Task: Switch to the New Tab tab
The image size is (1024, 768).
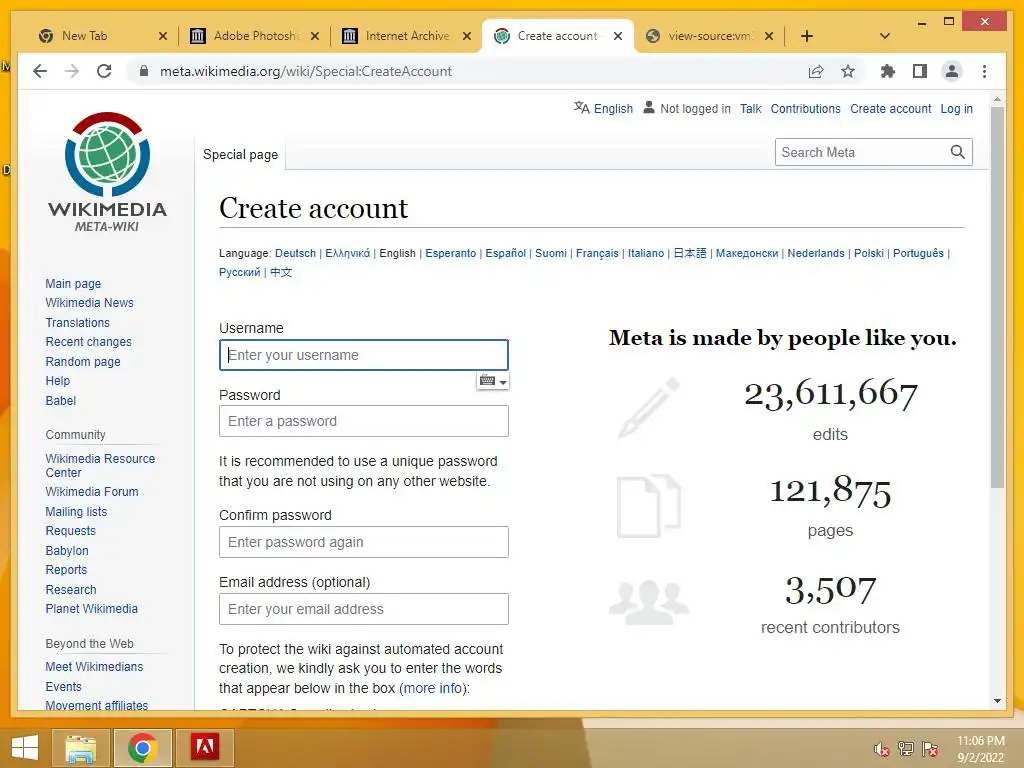Action: click(x=93, y=36)
